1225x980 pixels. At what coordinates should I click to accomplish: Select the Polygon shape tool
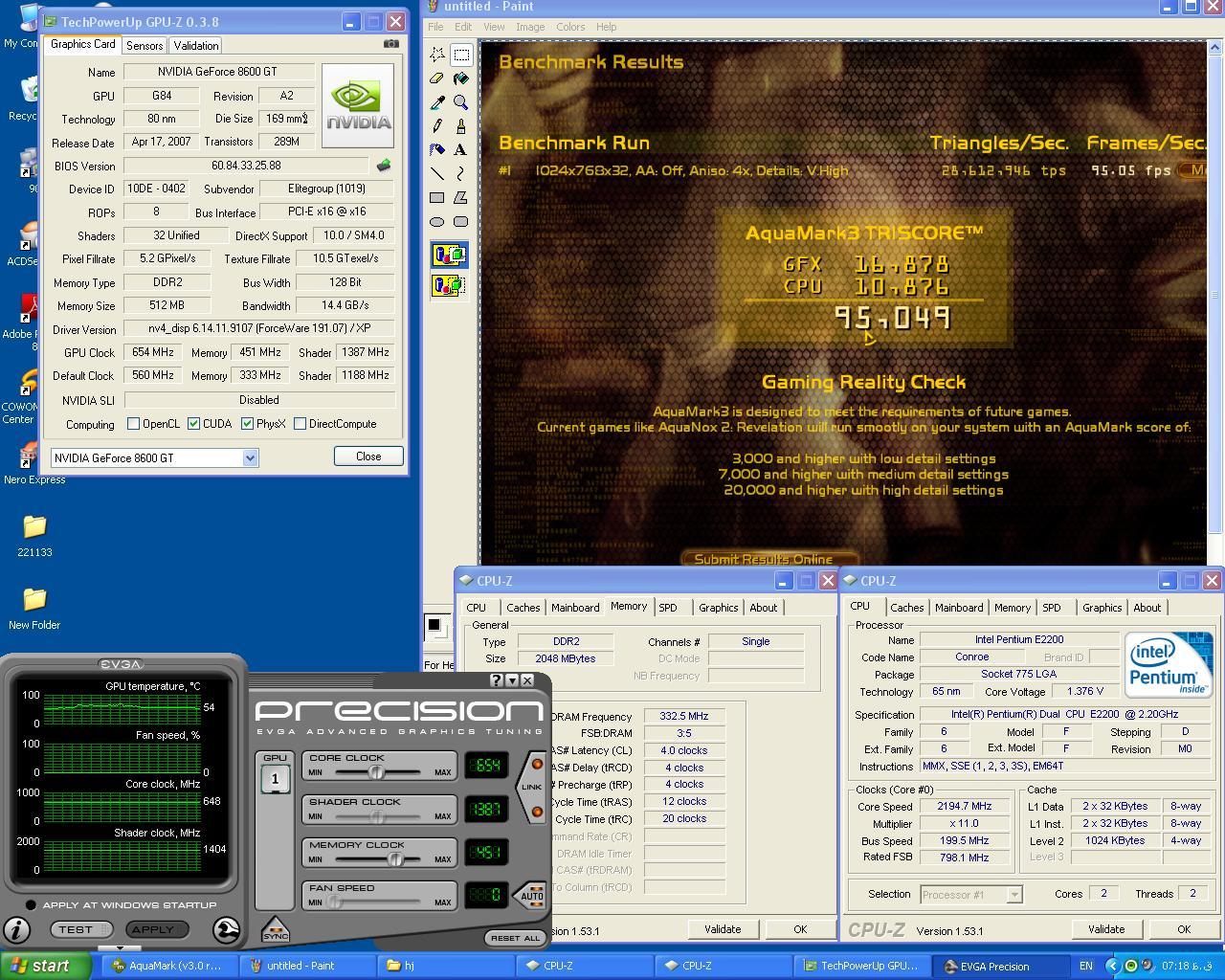coord(461,198)
